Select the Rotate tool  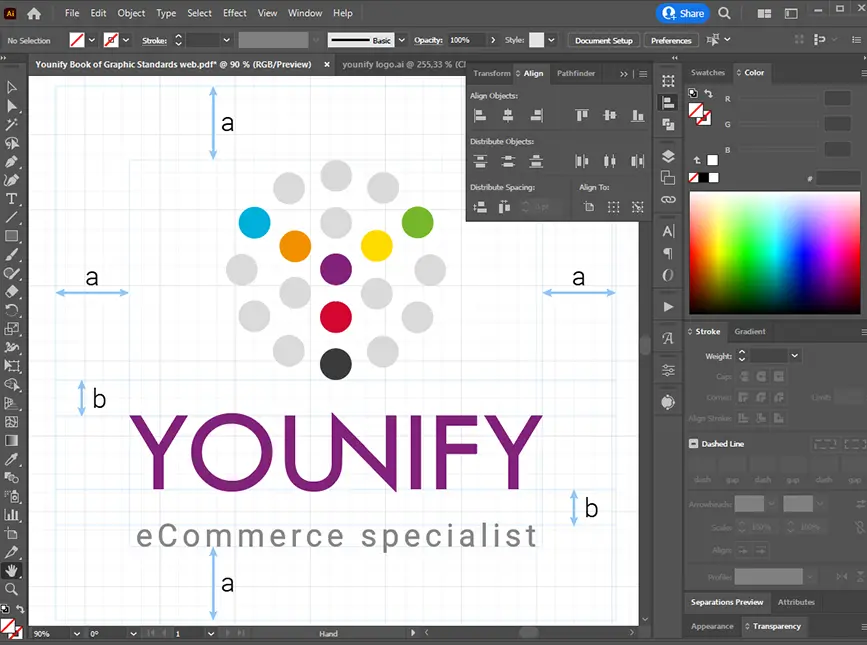(x=11, y=310)
